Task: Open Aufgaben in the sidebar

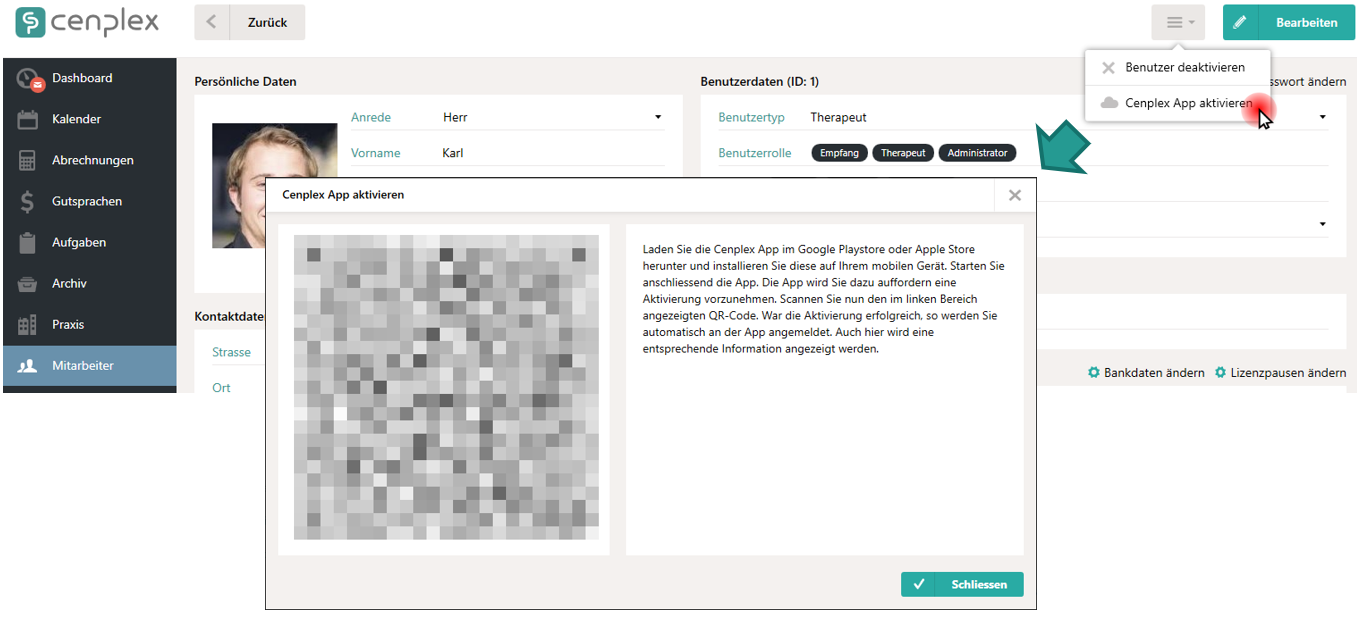Action: pyautogui.click(x=90, y=242)
